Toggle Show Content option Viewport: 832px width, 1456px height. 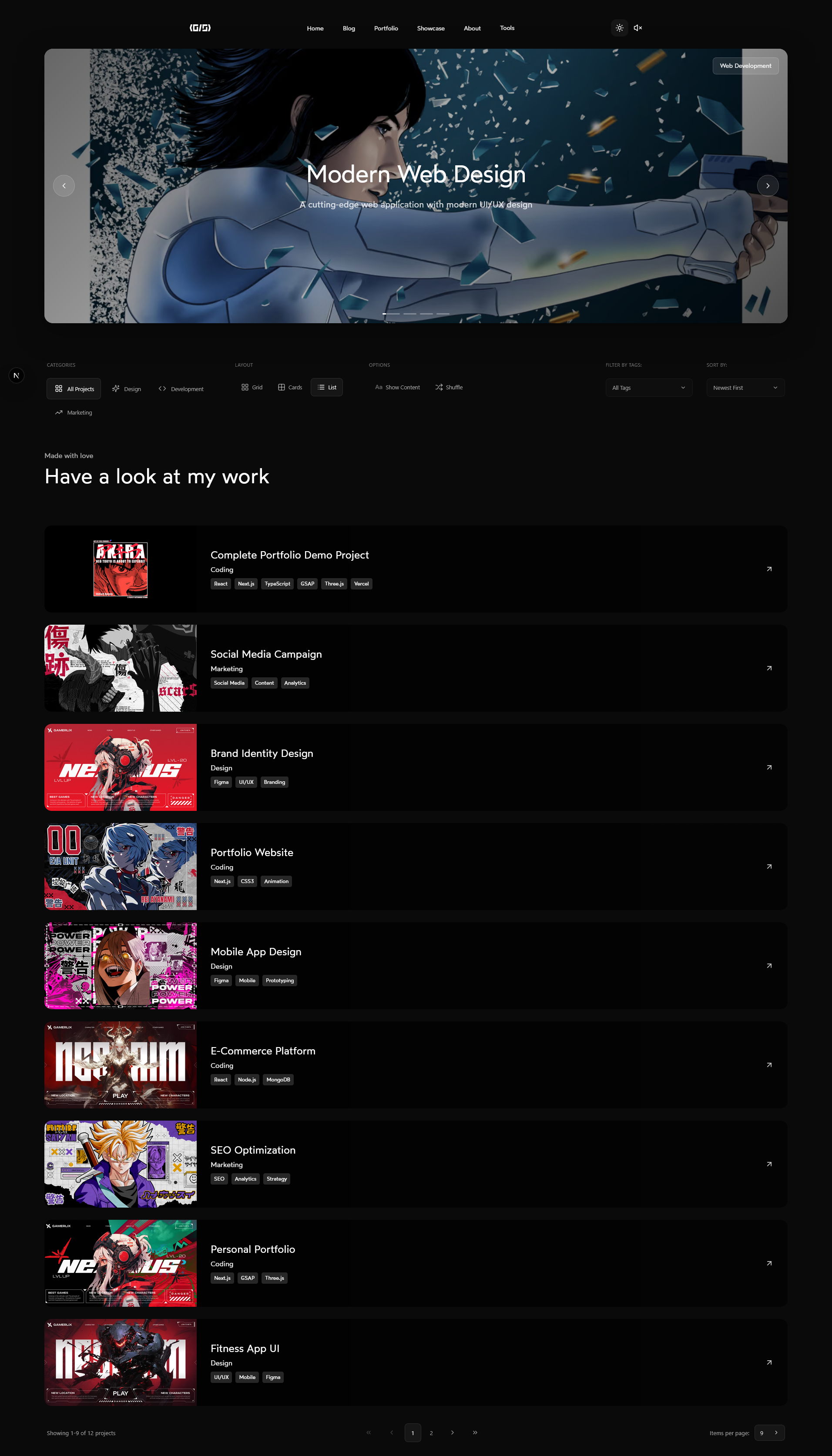(x=397, y=387)
